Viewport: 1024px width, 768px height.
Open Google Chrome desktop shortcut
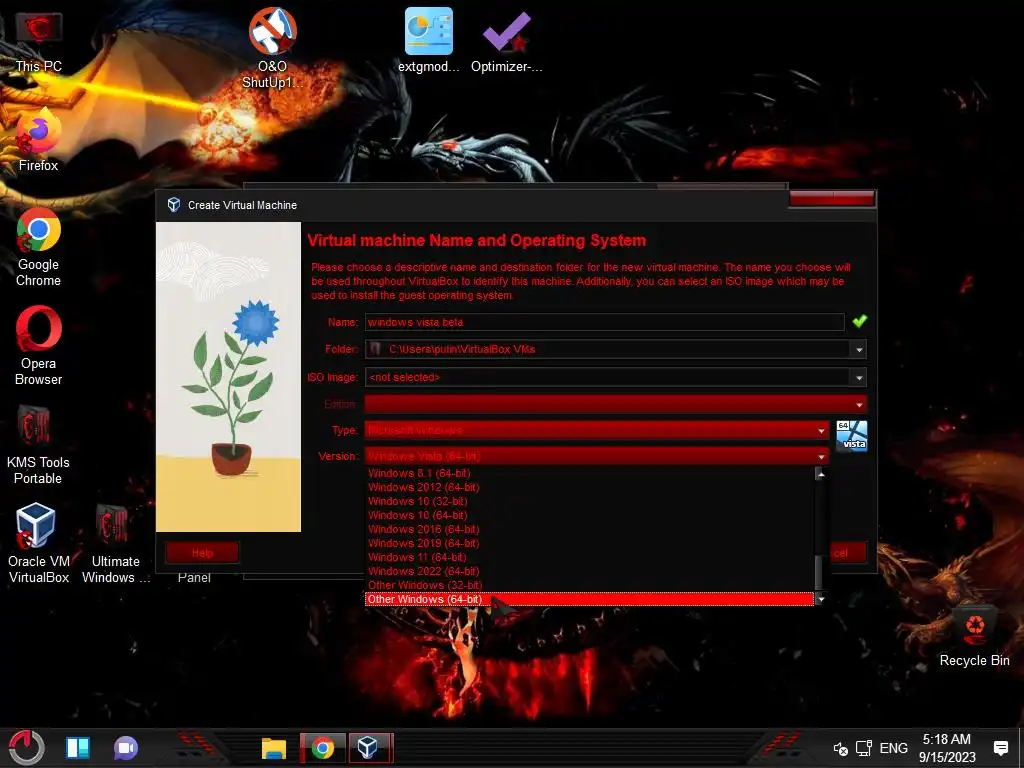point(39,248)
